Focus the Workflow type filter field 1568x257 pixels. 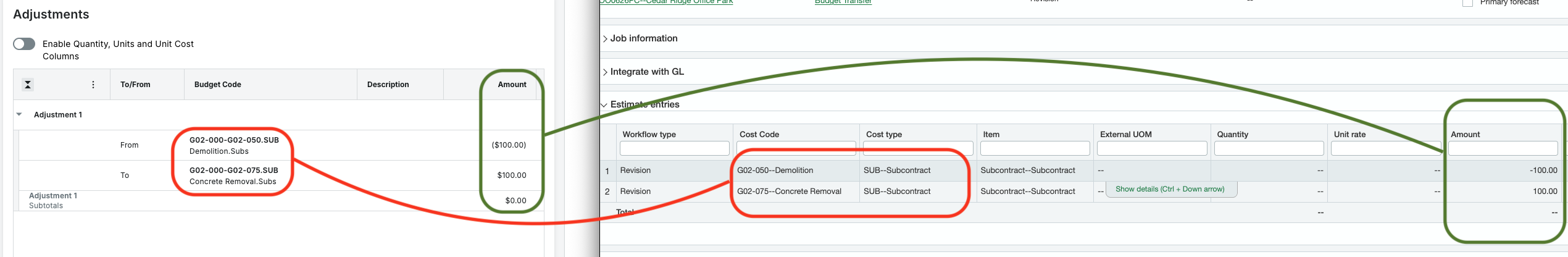[x=675, y=148]
